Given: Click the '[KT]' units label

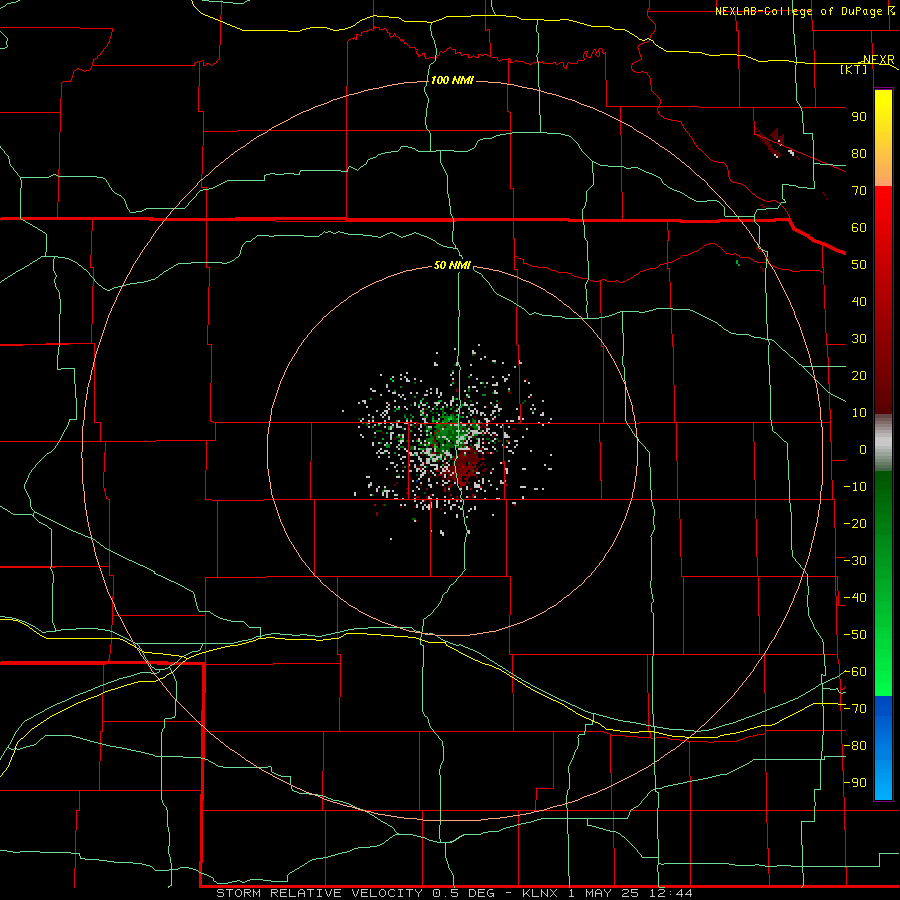Looking at the screenshot, I should click(853, 69).
